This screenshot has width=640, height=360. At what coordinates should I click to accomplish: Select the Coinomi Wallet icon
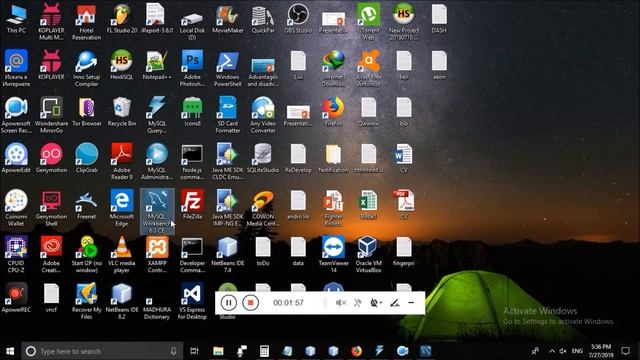(16, 208)
